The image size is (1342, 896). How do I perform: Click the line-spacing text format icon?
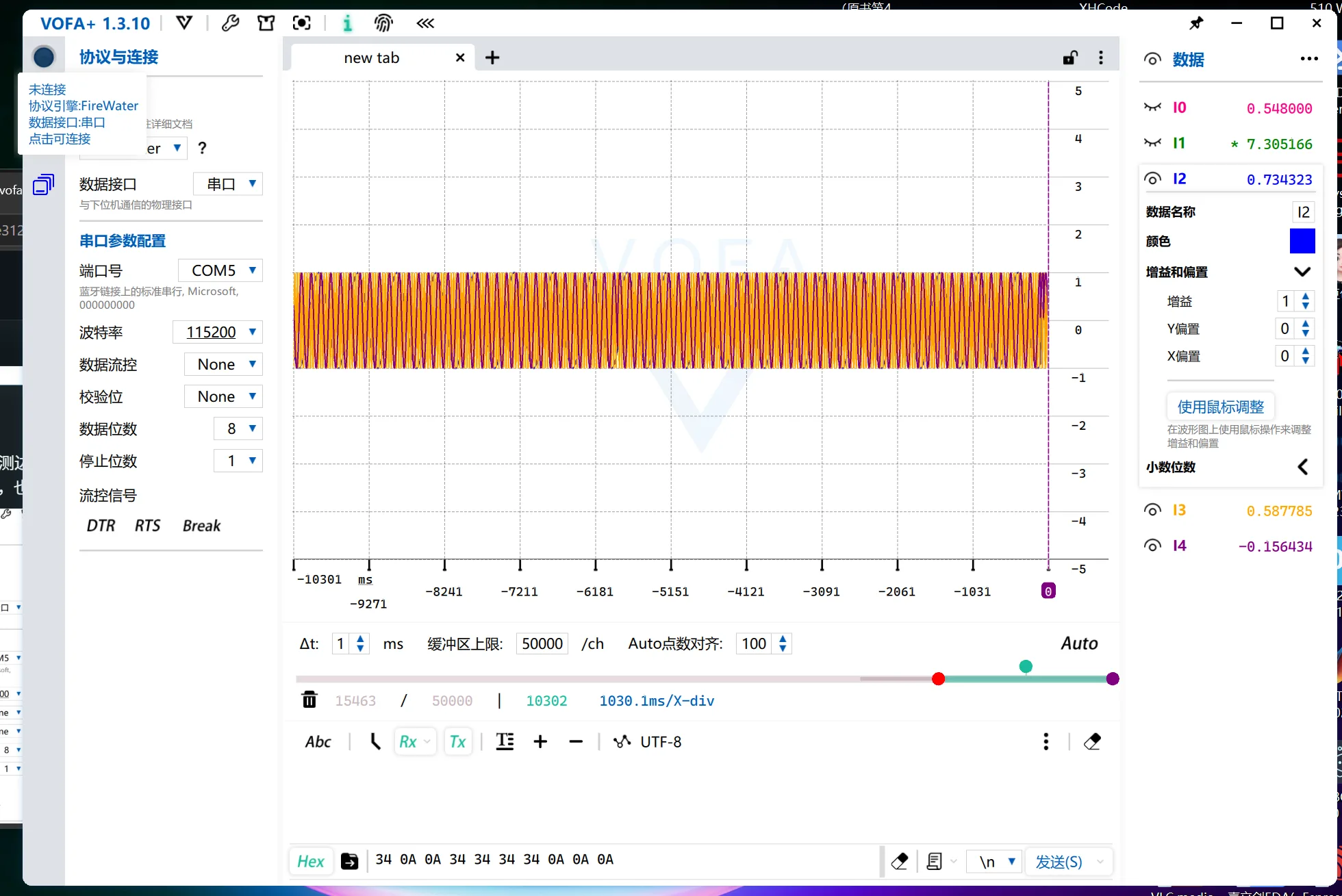(505, 741)
